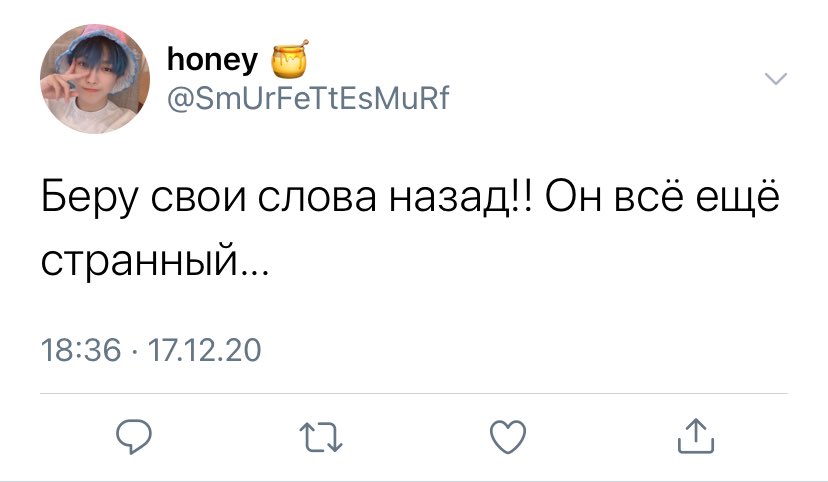Like the tweet with the heart icon
This screenshot has width=828, height=482.
pyautogui.click(x=508, y=437)
